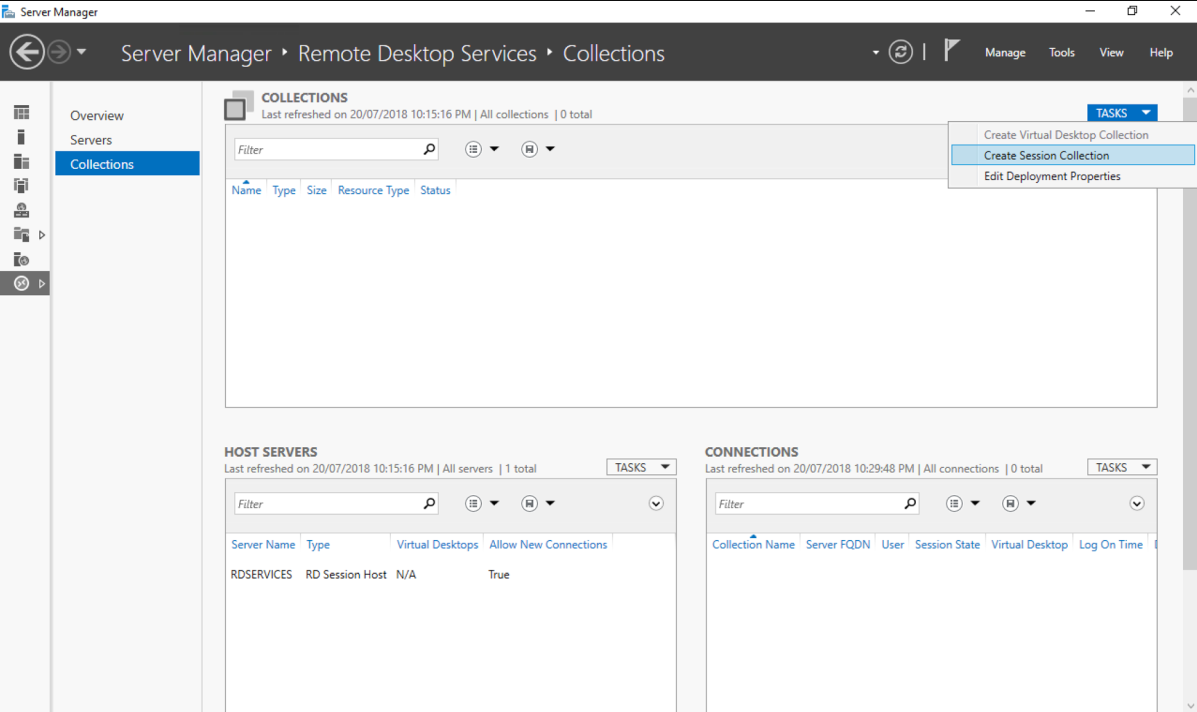Sort Host Servers by the Virtual Desktops column
The height and width of the screenshot is (712, 1197).
click(437, 544)
